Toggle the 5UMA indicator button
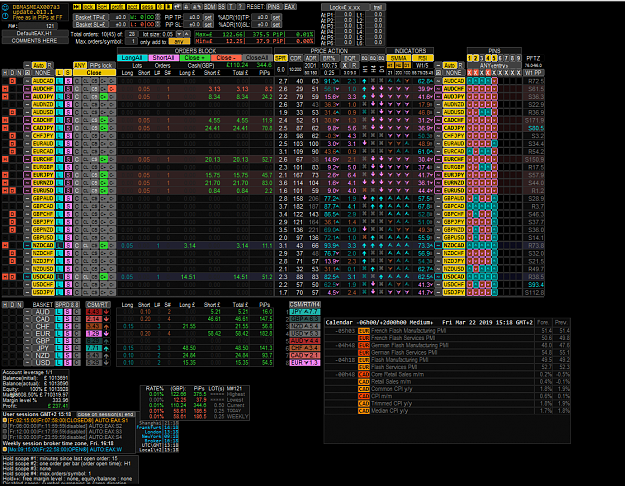 (399, 58)
